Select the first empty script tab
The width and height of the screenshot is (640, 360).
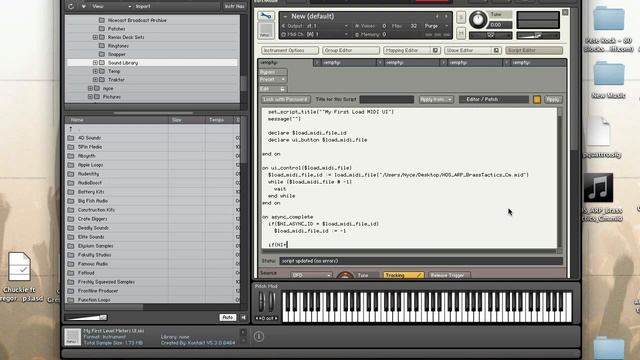point(285,62)
